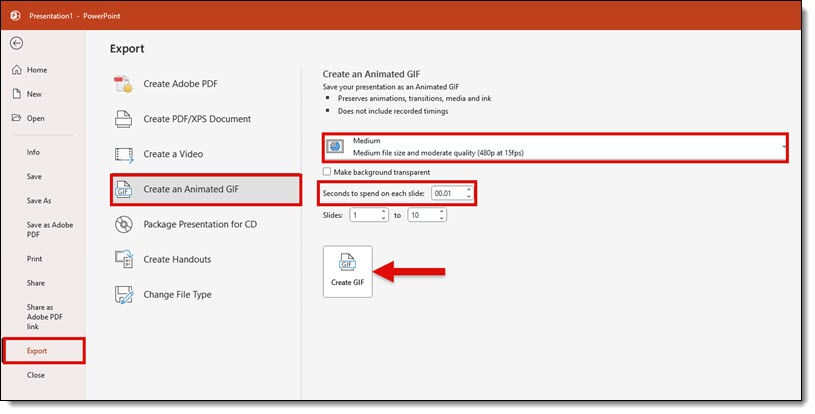Increase seconds to spend on each slide
The image size is (815, 414).
[470, 188]
